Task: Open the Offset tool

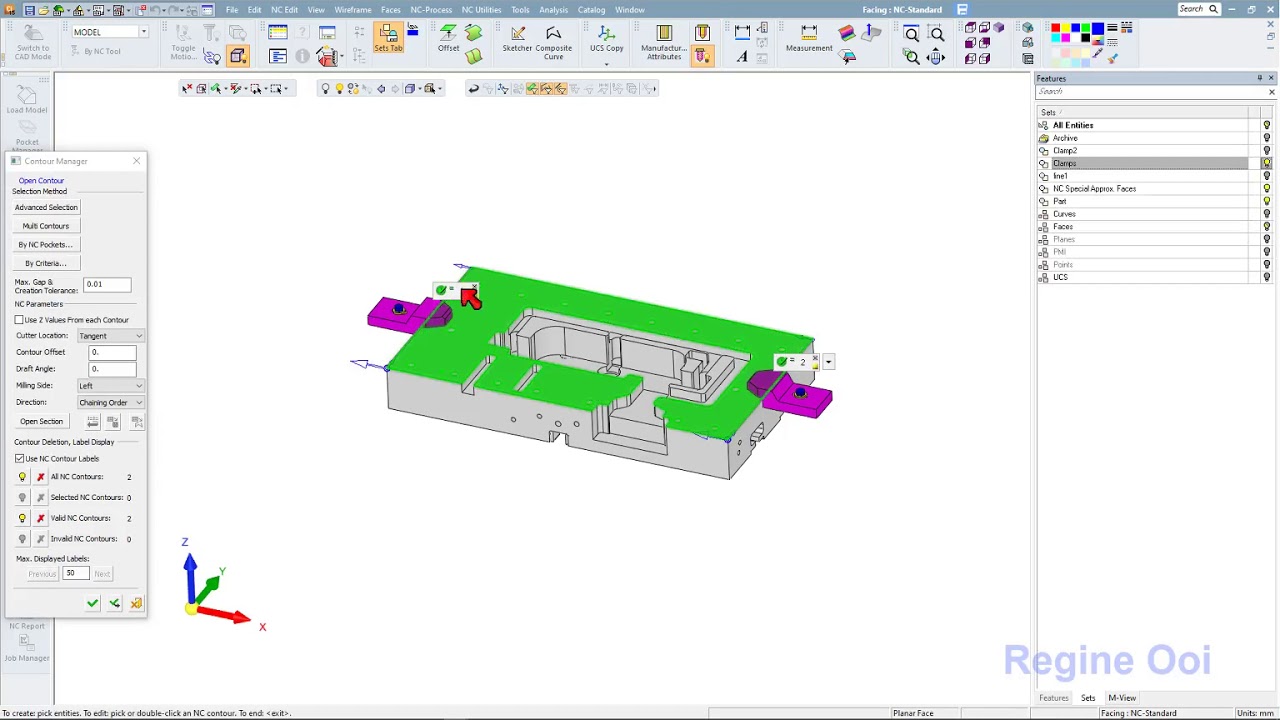Action: pyautogui.click(x=448, y=39)
